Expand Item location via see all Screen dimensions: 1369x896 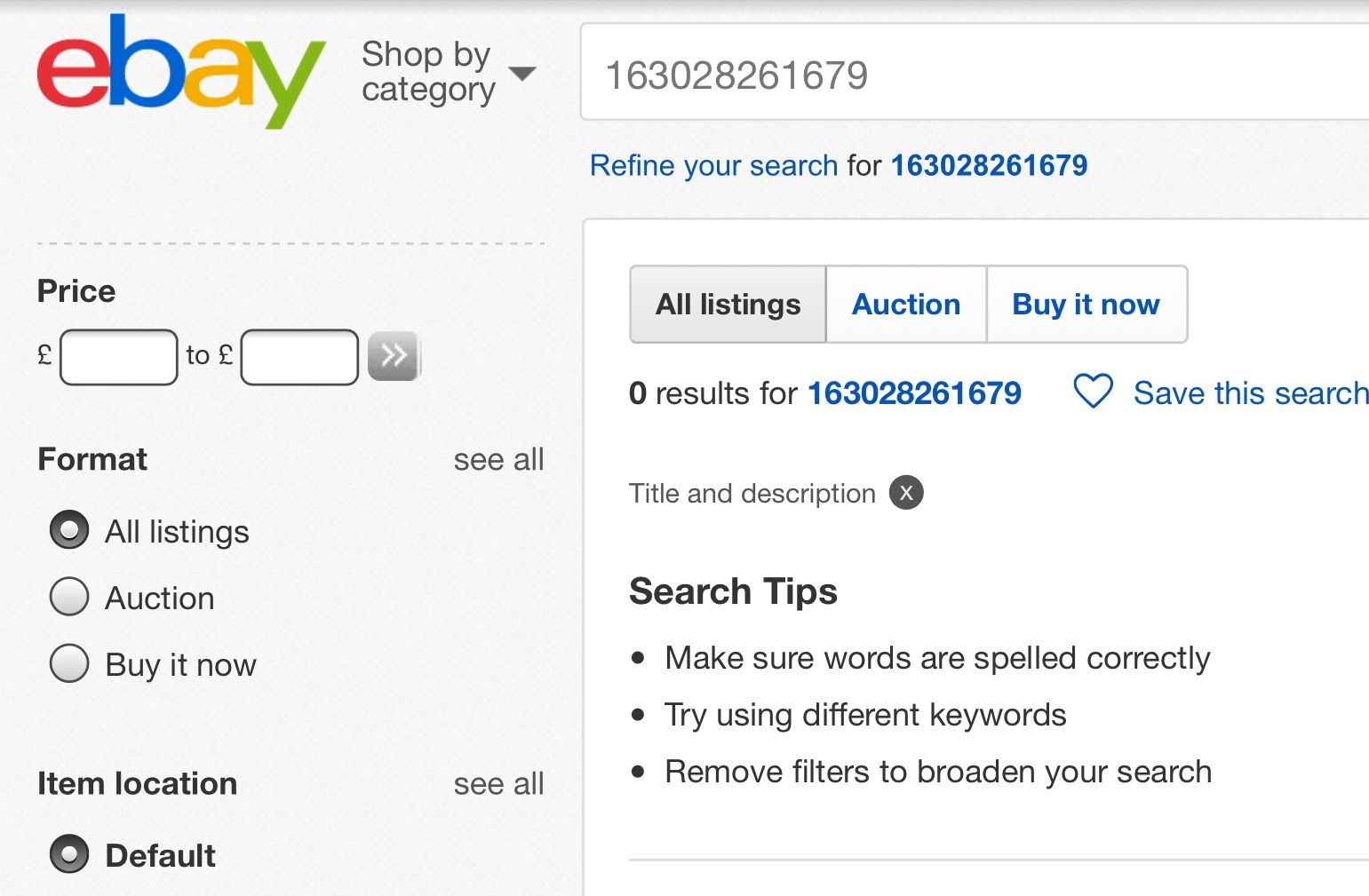[498, 784]
